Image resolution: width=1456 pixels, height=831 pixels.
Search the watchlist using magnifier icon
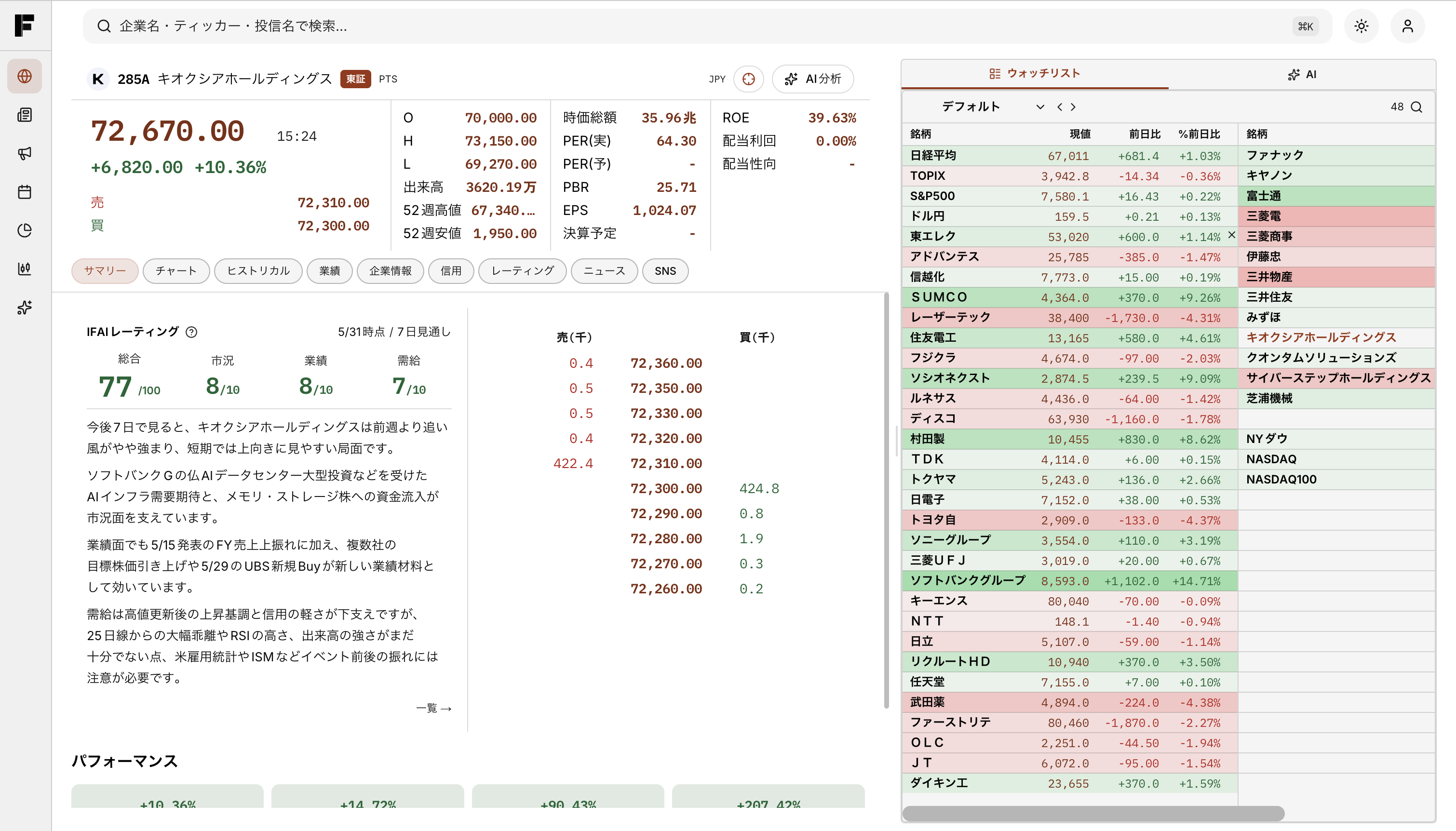tap(1416, 107)
